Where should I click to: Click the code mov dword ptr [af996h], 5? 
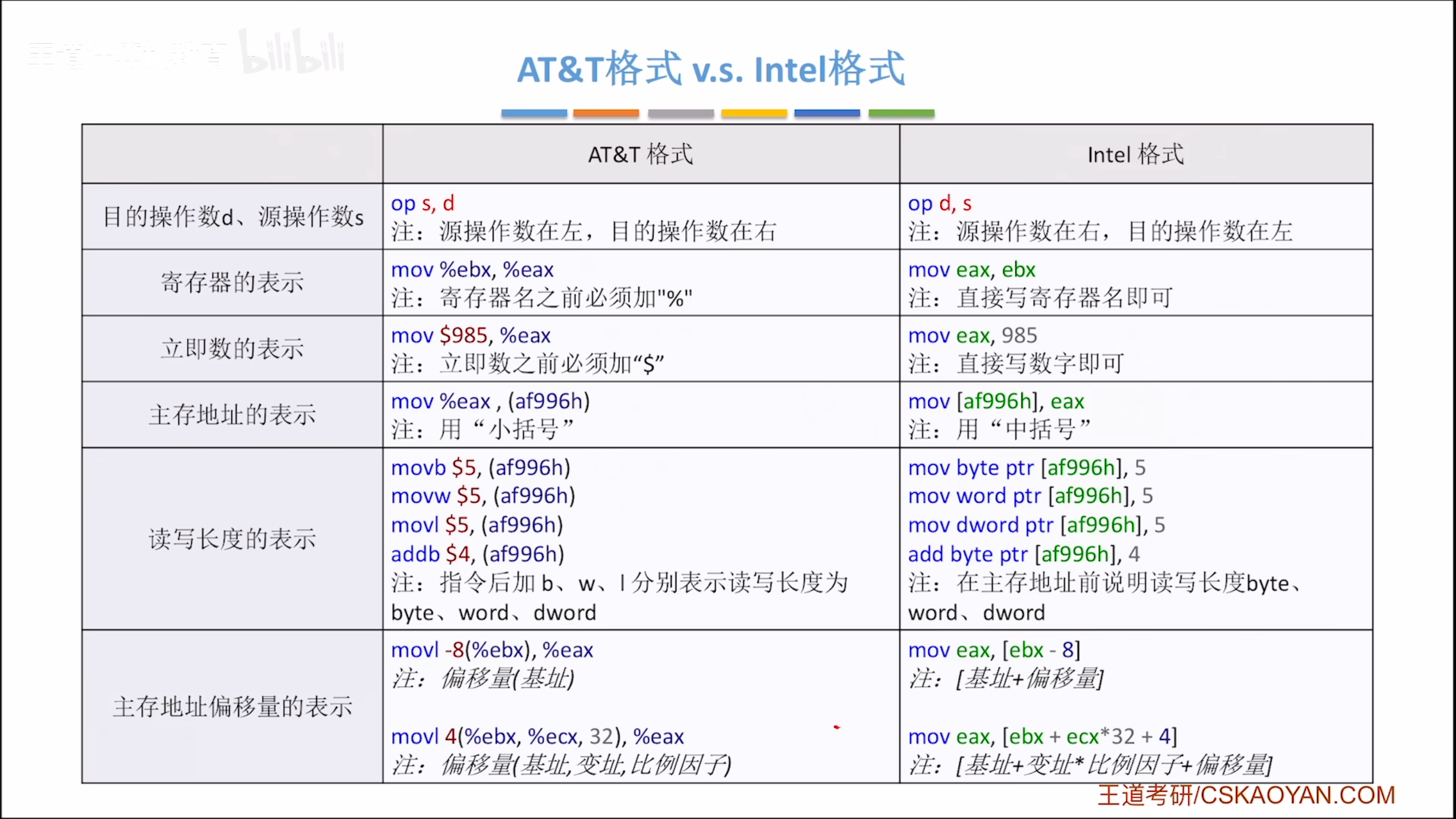[1036, 524]
